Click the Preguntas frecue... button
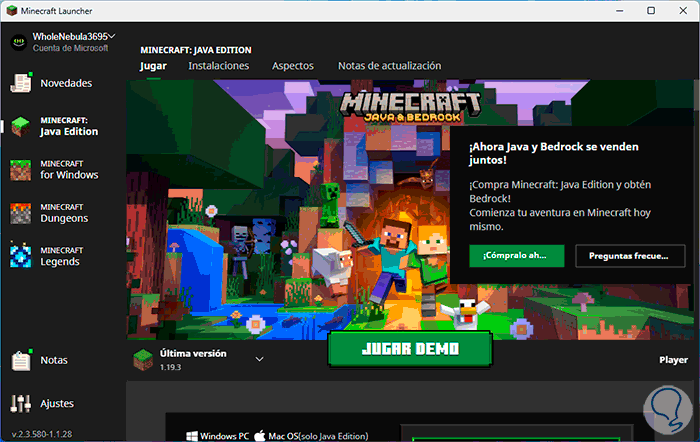700x442 pixels. [x=630, y=256]
